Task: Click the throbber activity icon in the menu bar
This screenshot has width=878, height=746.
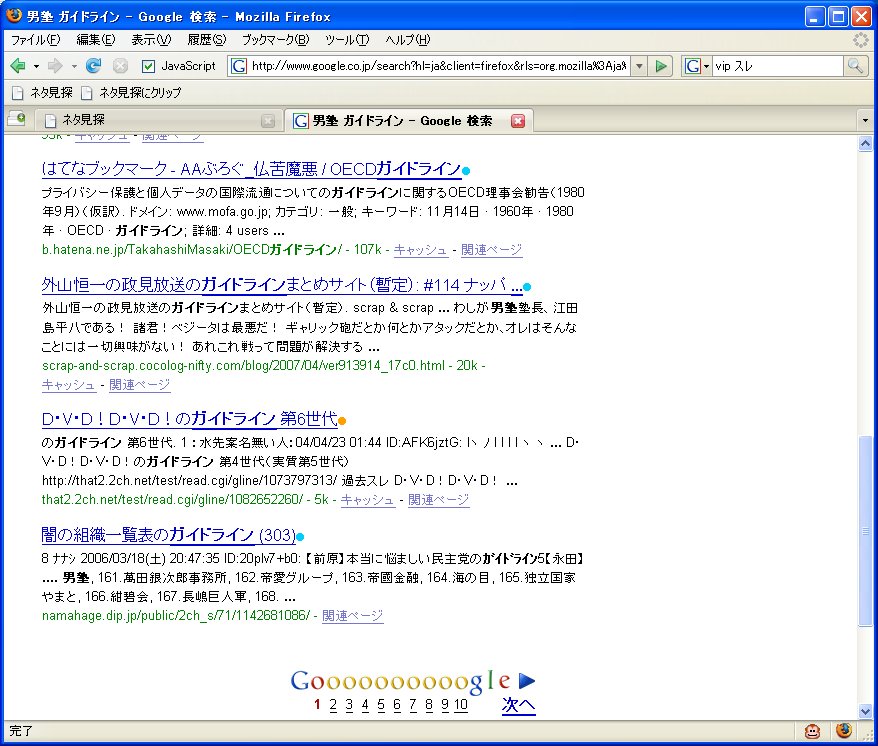Action: point(860,40)
